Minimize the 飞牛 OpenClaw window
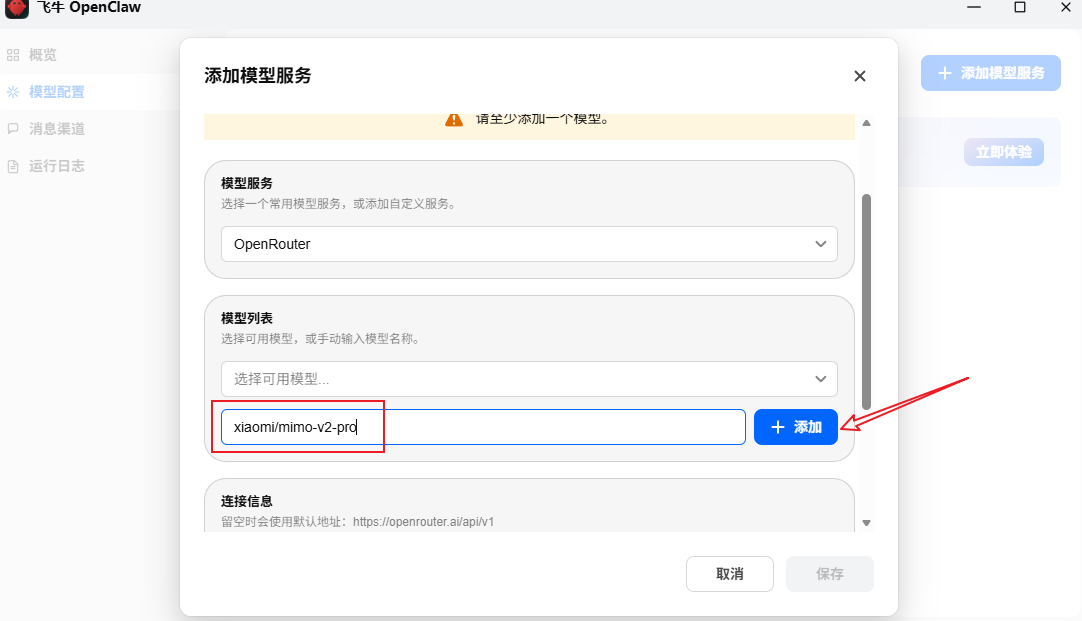 click(x=974, y=8)
